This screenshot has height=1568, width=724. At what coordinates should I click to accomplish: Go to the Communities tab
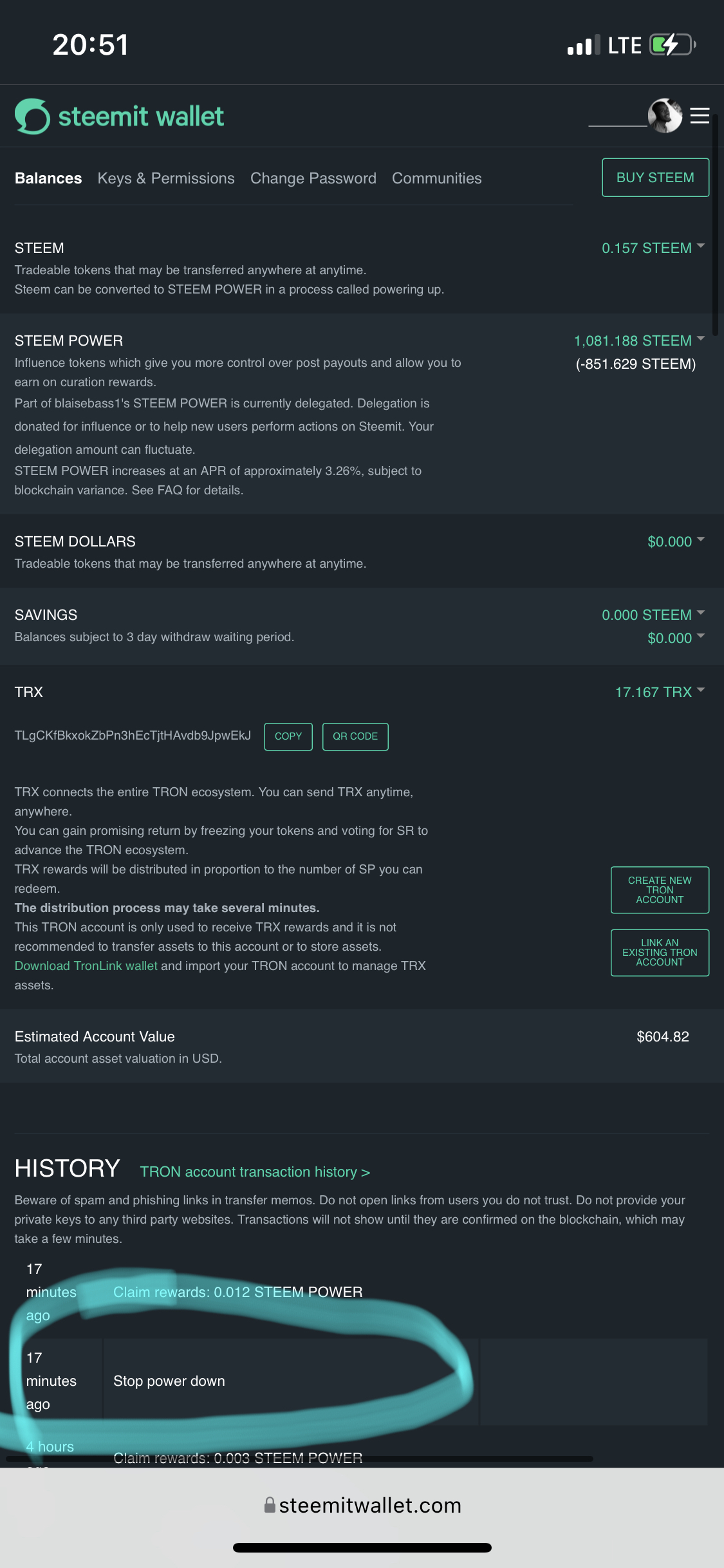pos(437,178)
